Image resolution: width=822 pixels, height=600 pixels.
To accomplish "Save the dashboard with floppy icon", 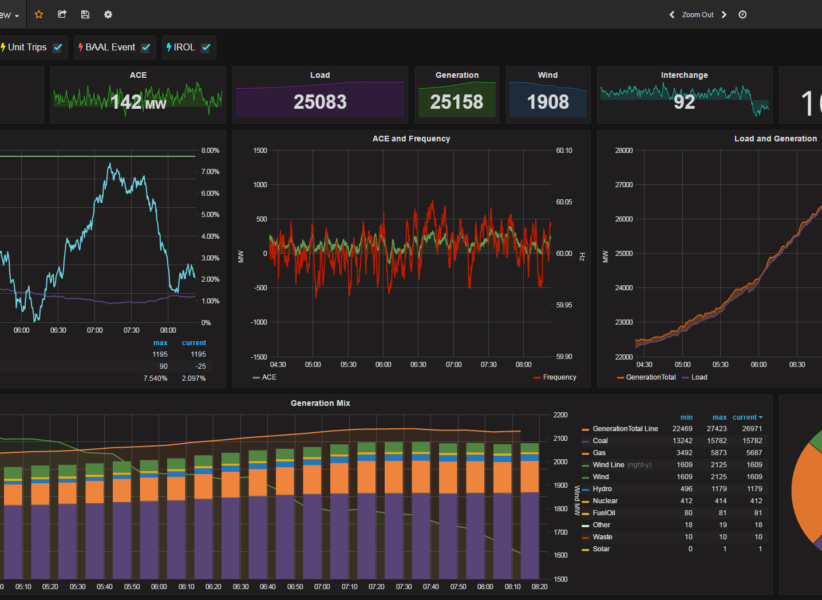I will (85, 14).
